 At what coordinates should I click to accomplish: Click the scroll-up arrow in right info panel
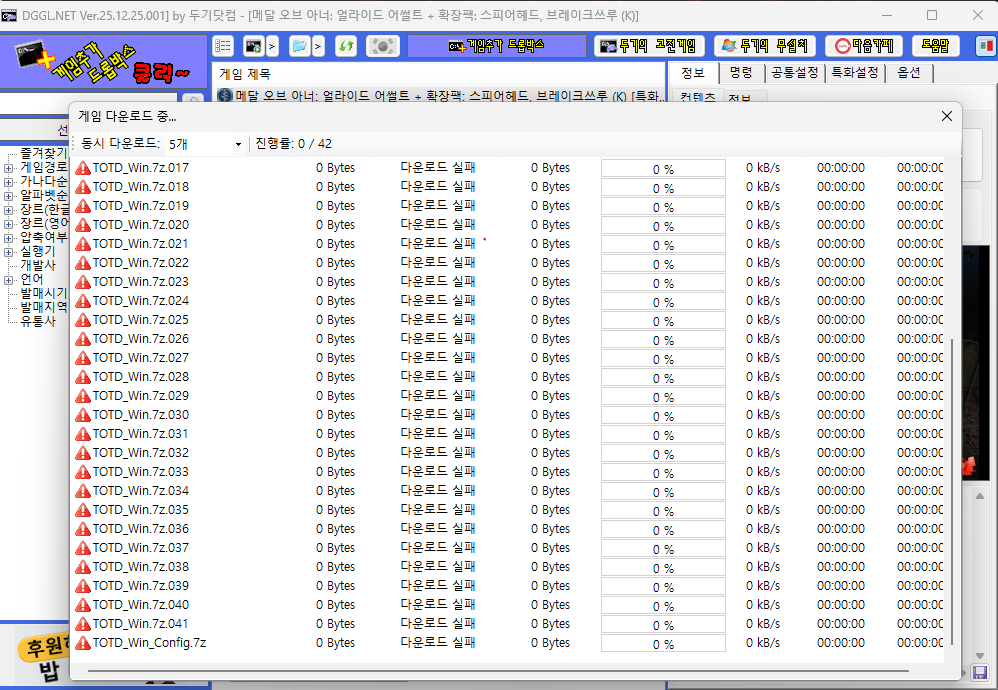980,496
